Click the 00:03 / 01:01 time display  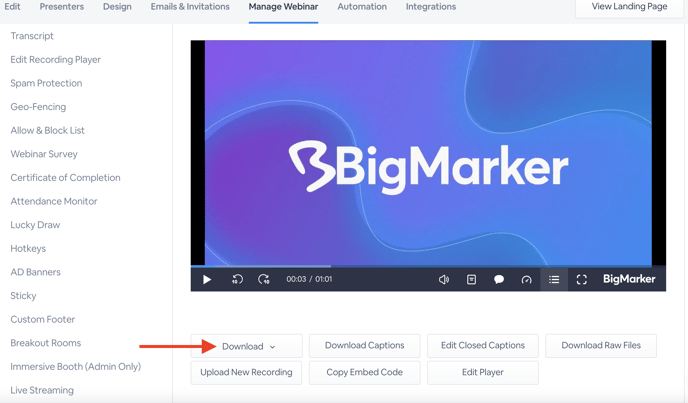pyautogui.click(x=309, y=279)
